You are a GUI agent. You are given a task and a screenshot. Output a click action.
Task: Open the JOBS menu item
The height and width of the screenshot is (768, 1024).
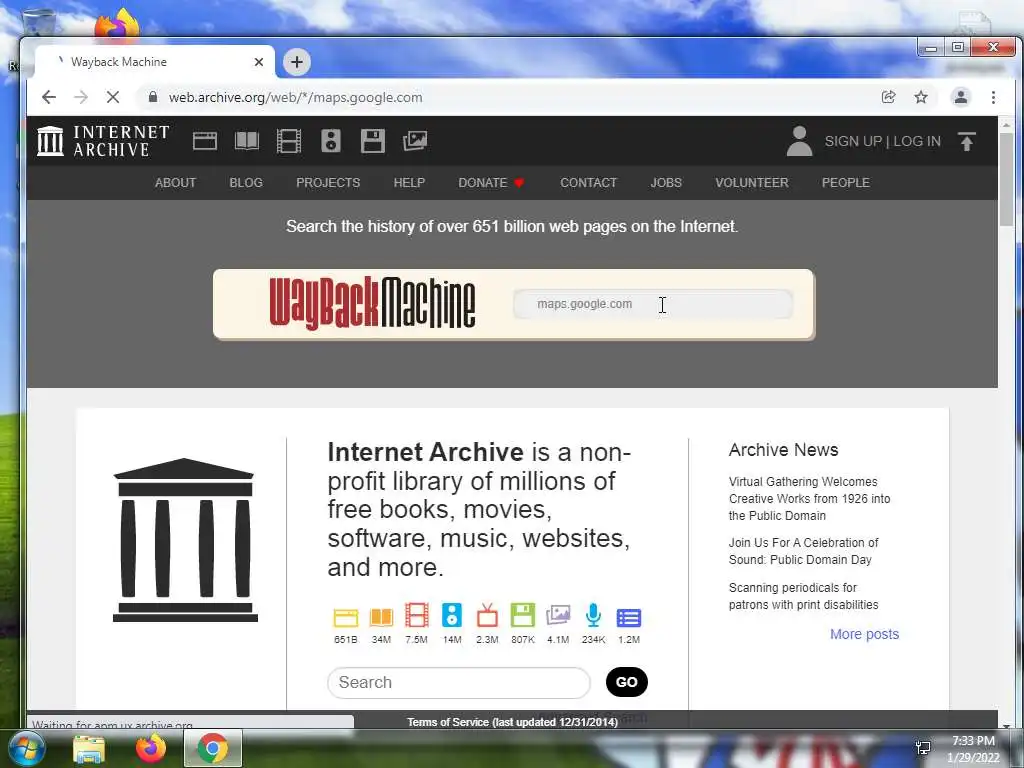click(665, 183)
